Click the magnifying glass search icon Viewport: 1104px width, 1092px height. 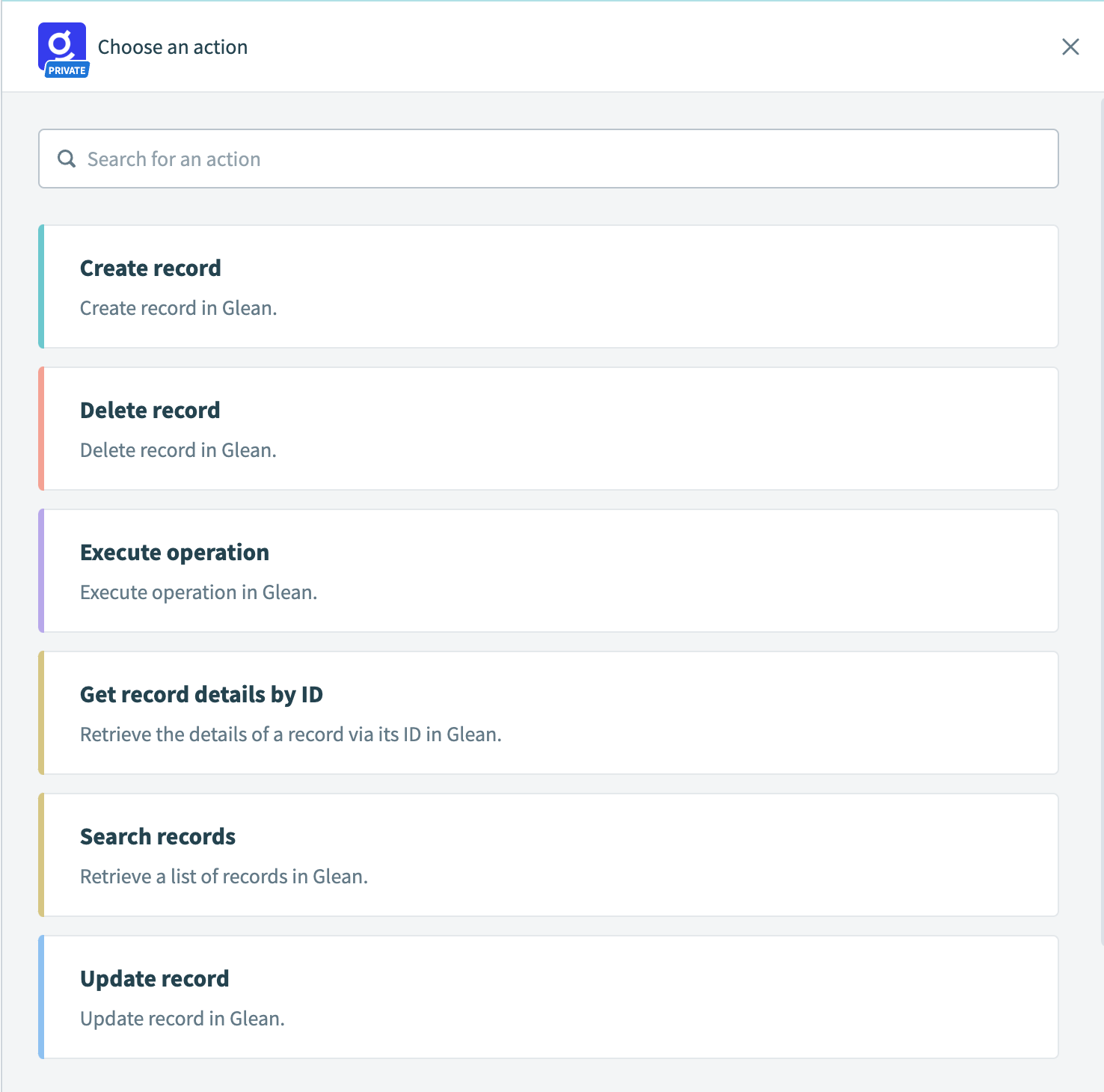point(67,159)
